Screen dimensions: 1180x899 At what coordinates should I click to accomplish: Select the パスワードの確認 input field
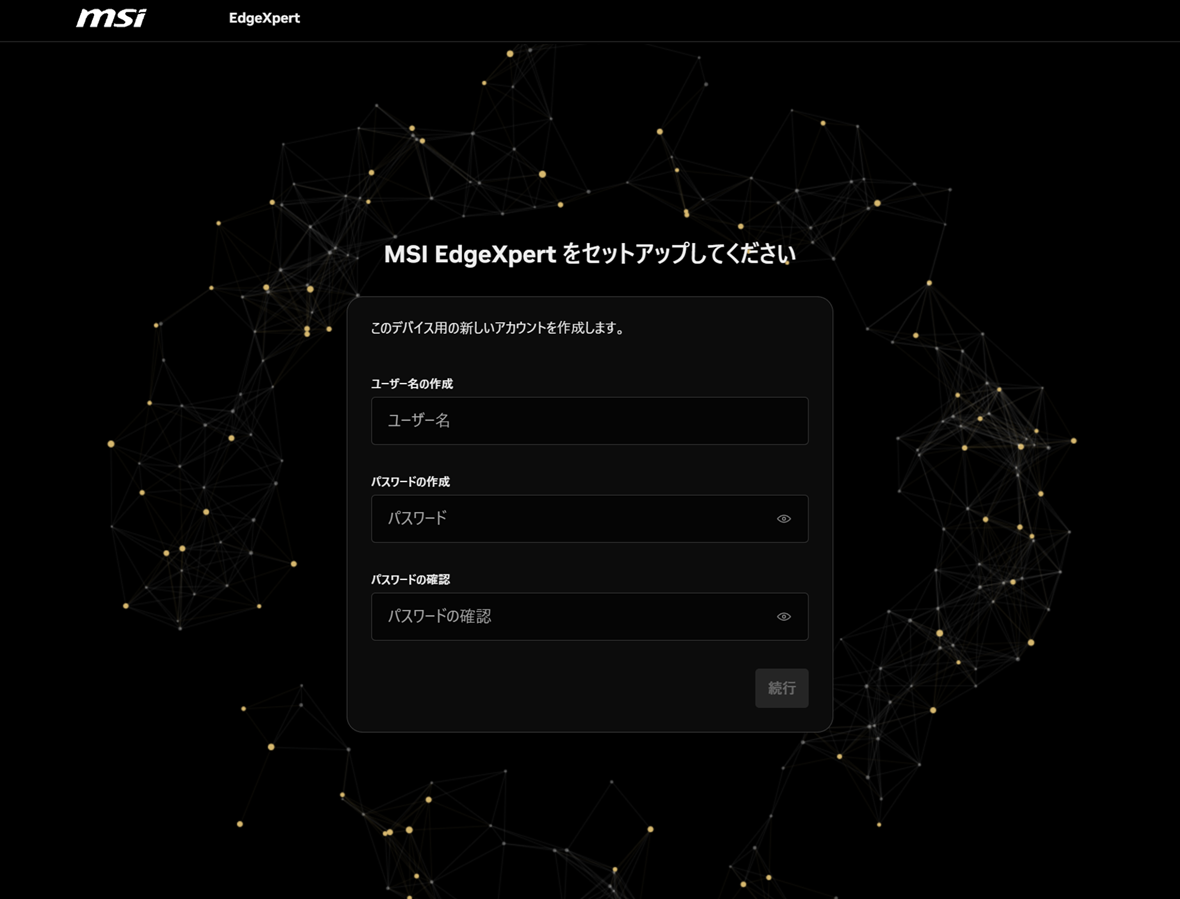click(589, 616)
